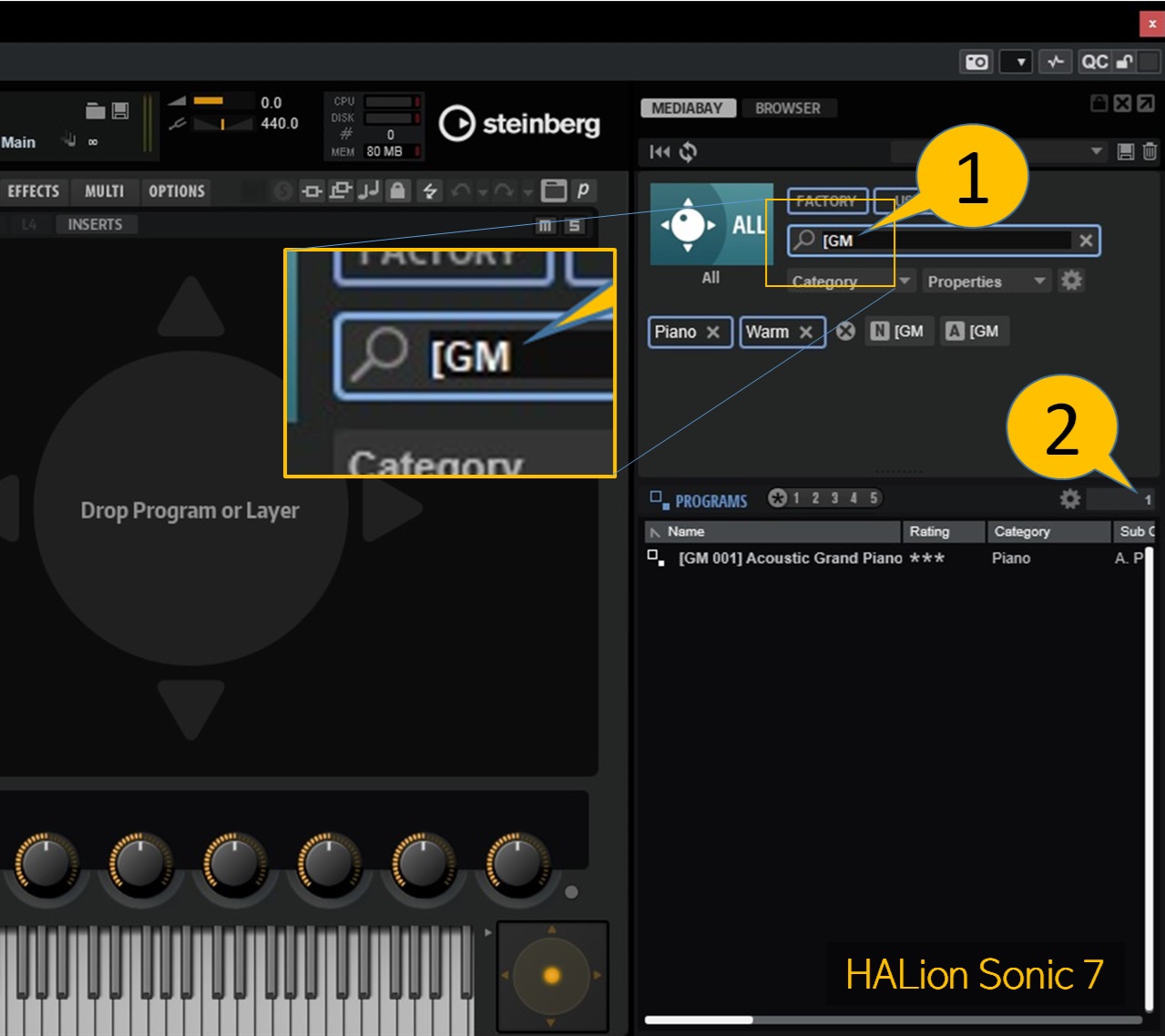
Task: Toggle the m mute button
Action: pos(545,225)
